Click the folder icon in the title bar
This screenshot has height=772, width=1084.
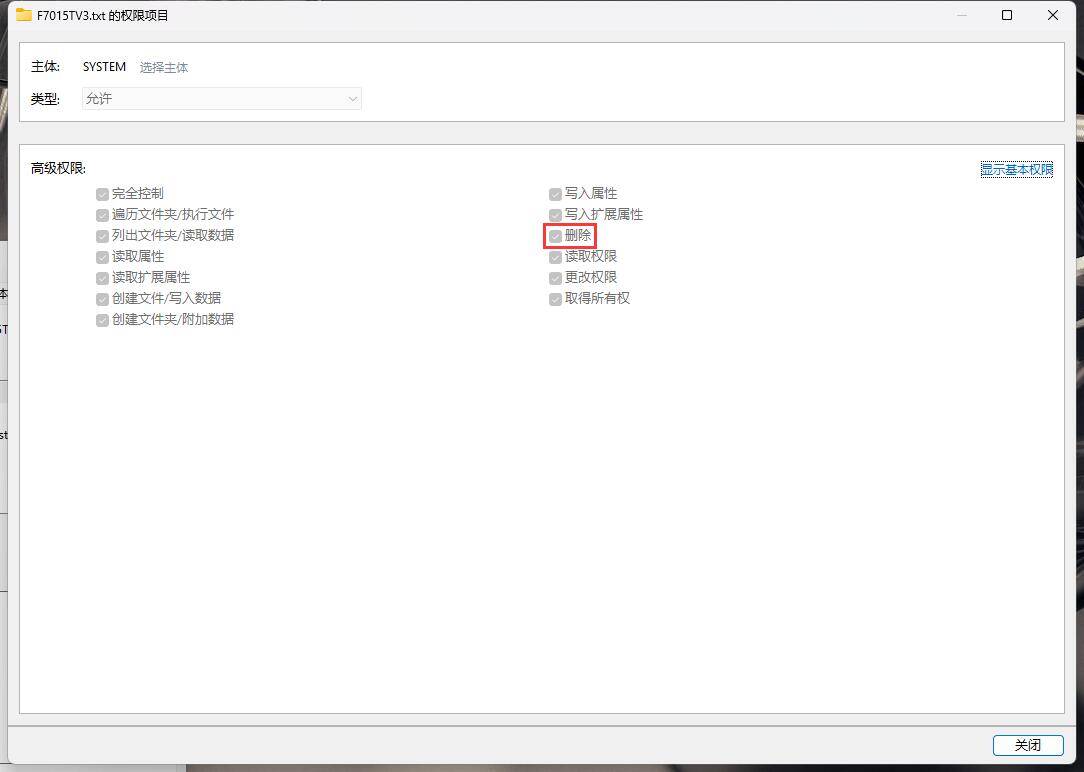click(24, 15)
